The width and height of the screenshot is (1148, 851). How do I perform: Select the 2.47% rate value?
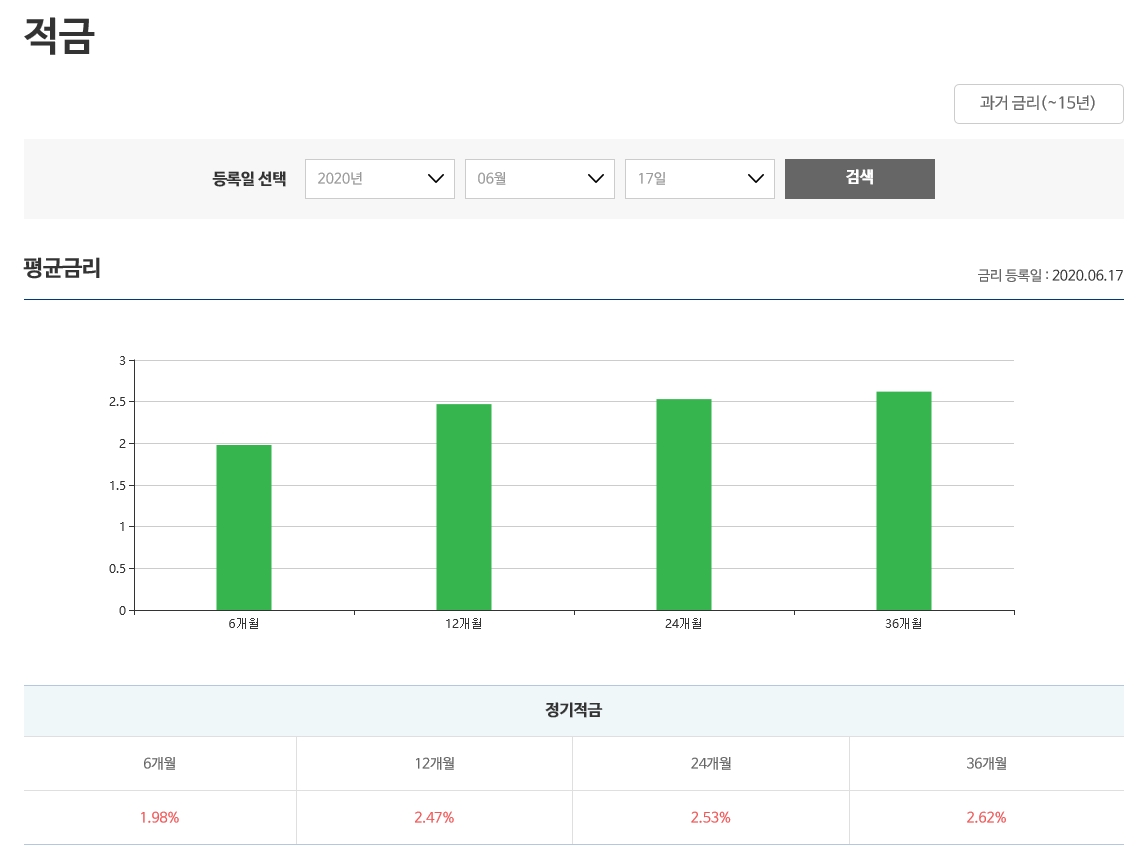pyautogui.click(x=434, y=817)
